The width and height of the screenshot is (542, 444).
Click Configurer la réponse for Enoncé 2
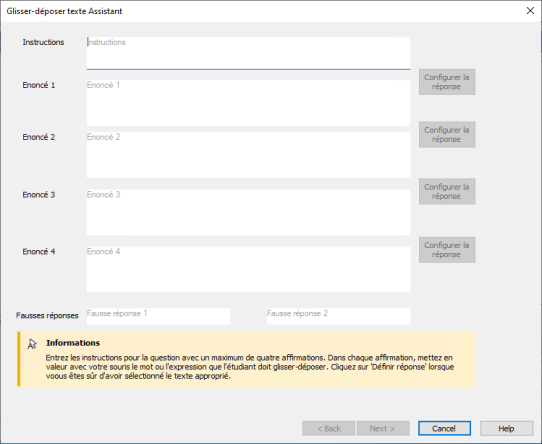447,135
